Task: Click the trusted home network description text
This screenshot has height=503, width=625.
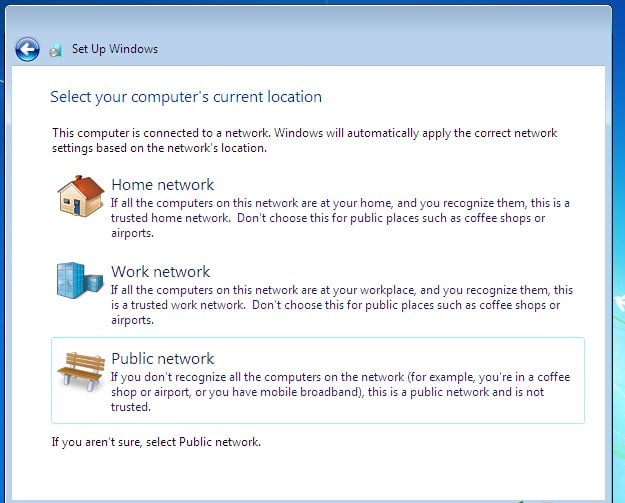Action: (x=340, y=218)
